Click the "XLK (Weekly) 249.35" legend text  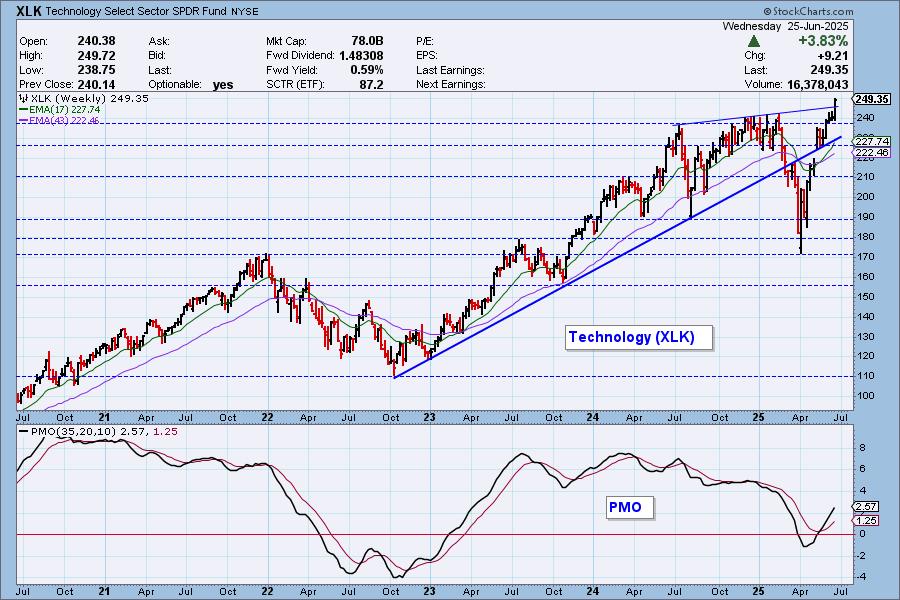90,98
